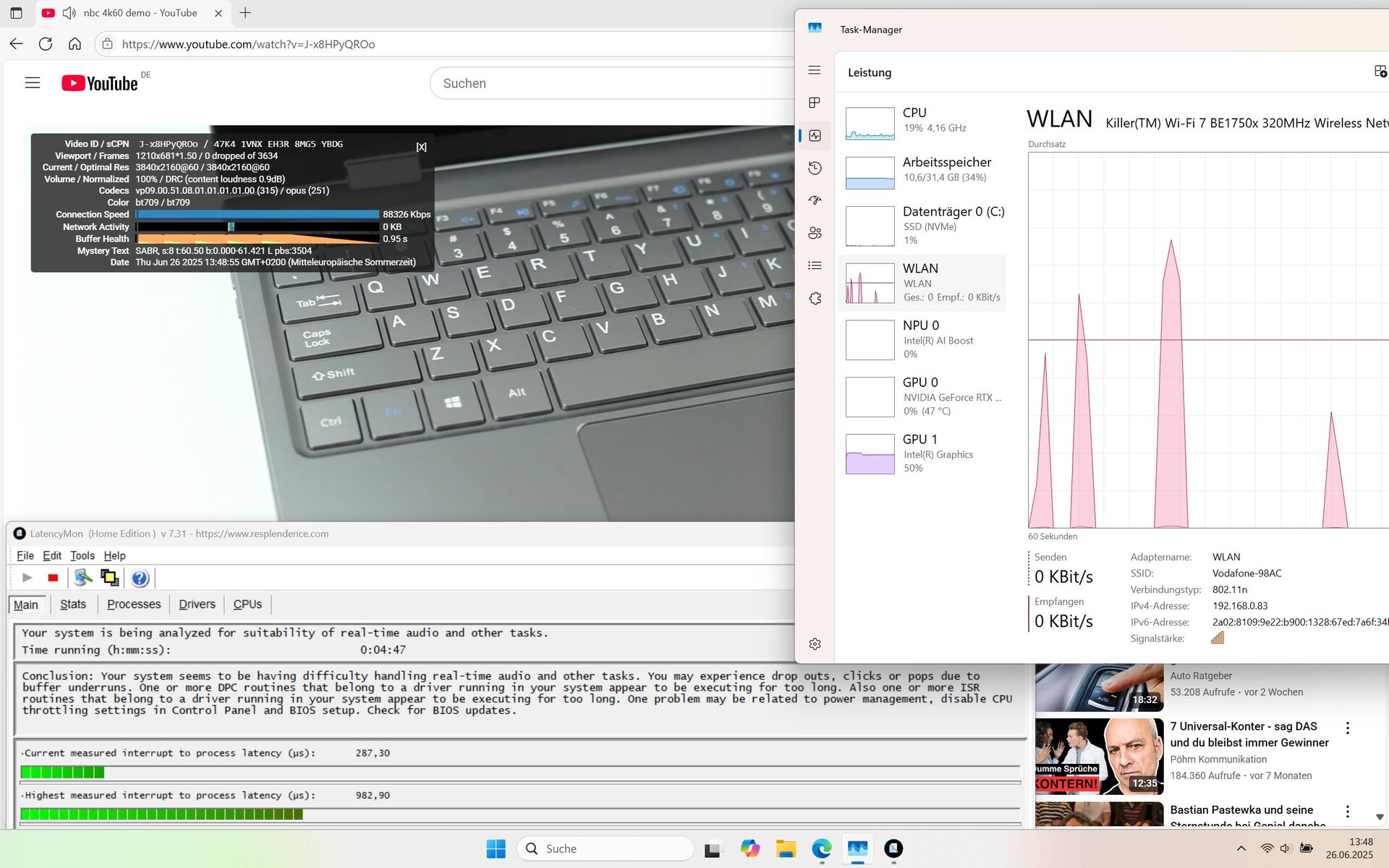Switch to the Drivers tab in LatencyMon

click(x=197, y=604)
